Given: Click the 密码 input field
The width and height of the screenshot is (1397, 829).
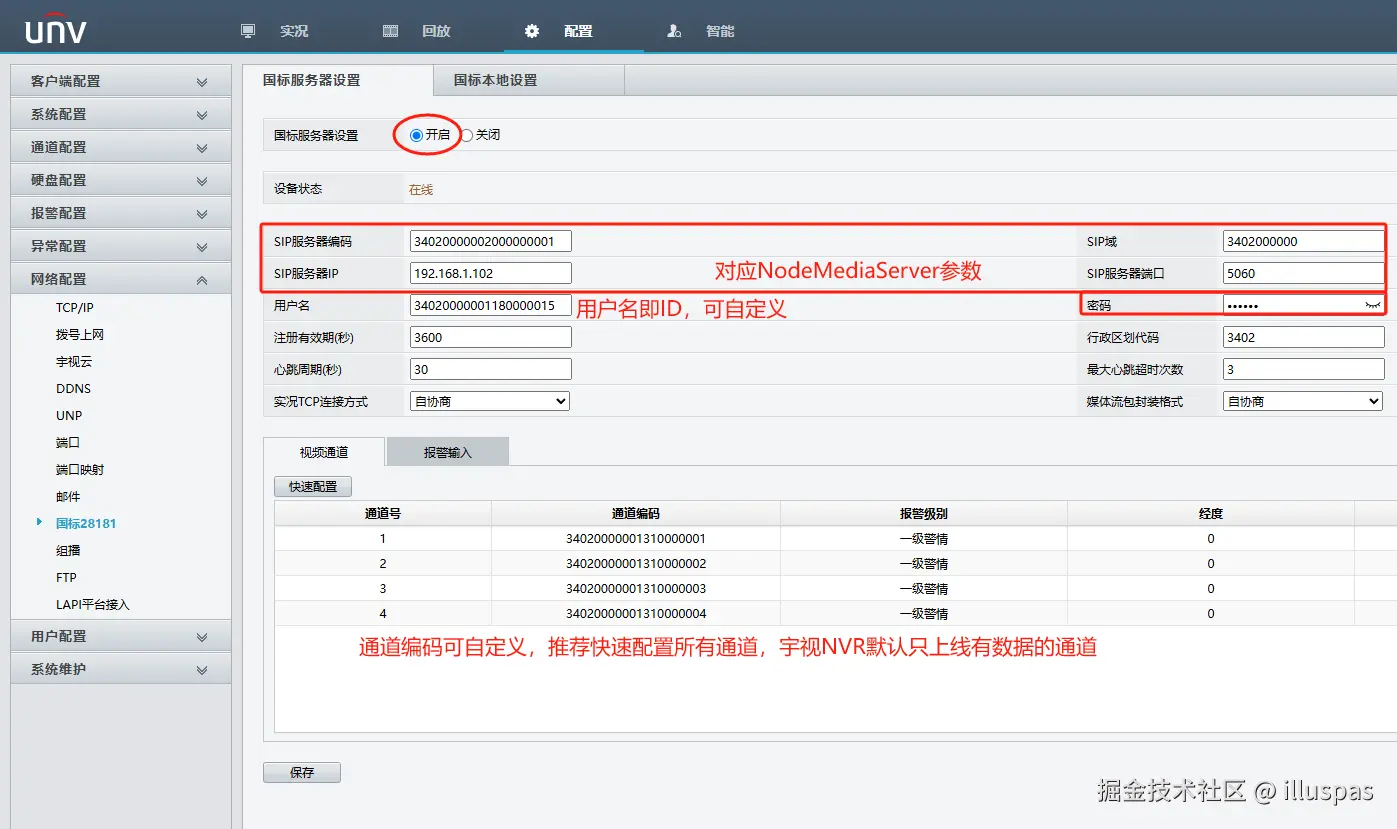Looking at the screenshot, I should click(1304, 305).
